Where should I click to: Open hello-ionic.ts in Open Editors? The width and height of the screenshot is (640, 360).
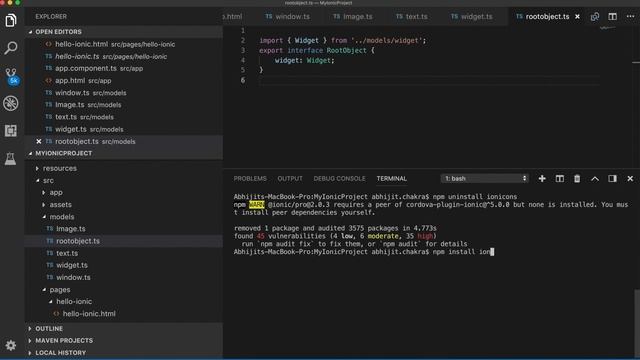coord(124,56)
